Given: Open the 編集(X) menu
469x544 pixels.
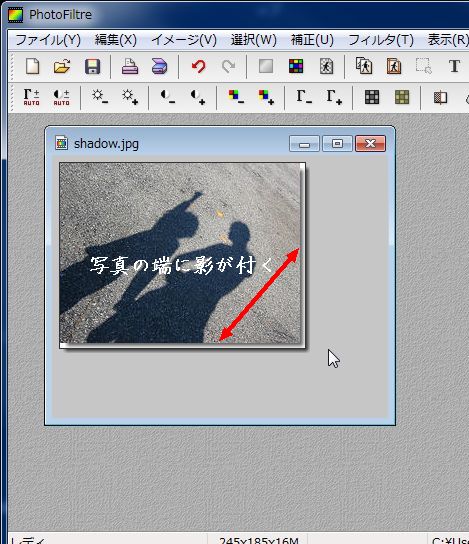Looking at the screenshot, I should [116, 40].
